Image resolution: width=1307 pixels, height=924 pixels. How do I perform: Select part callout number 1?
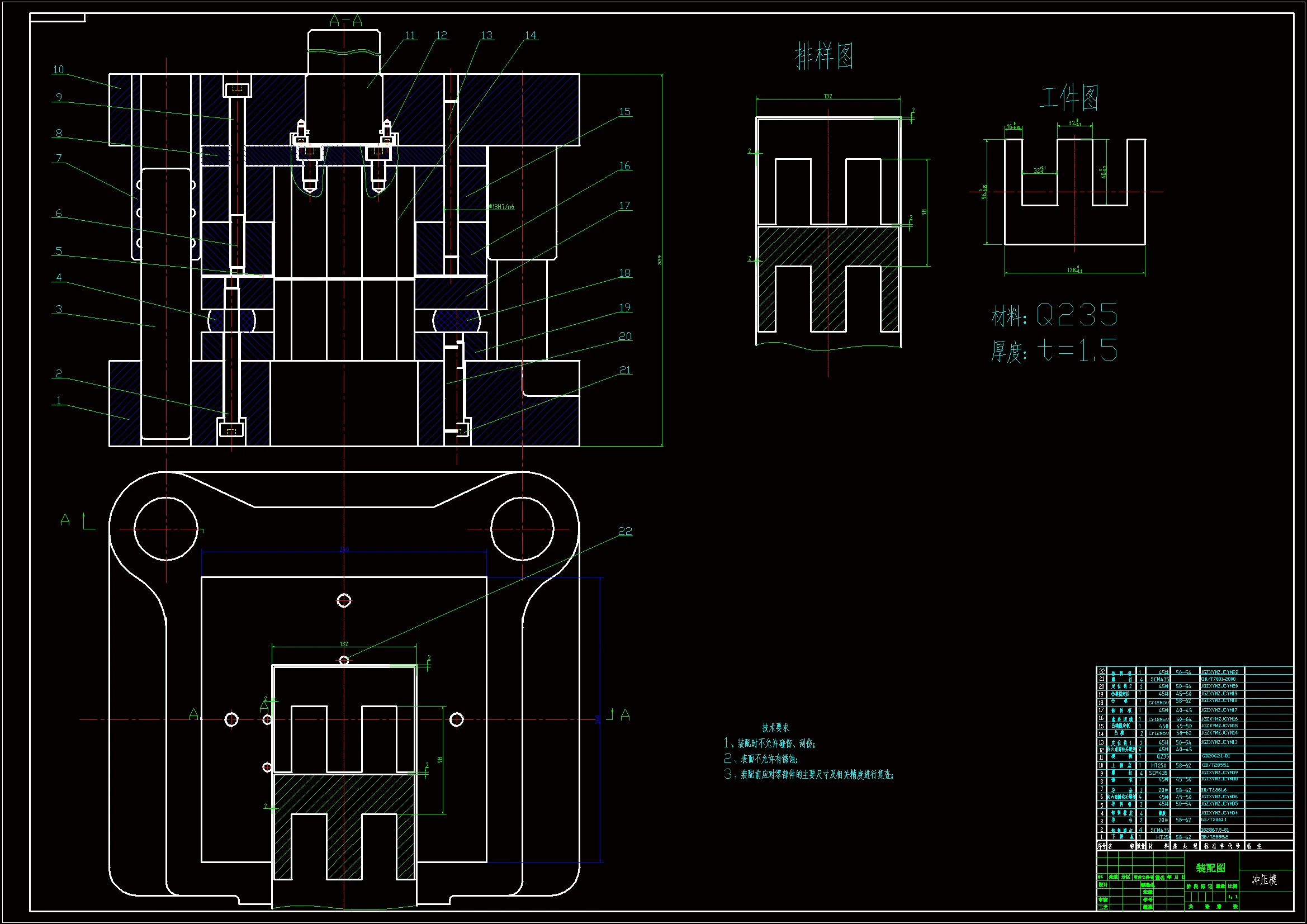tap(59, 400)
